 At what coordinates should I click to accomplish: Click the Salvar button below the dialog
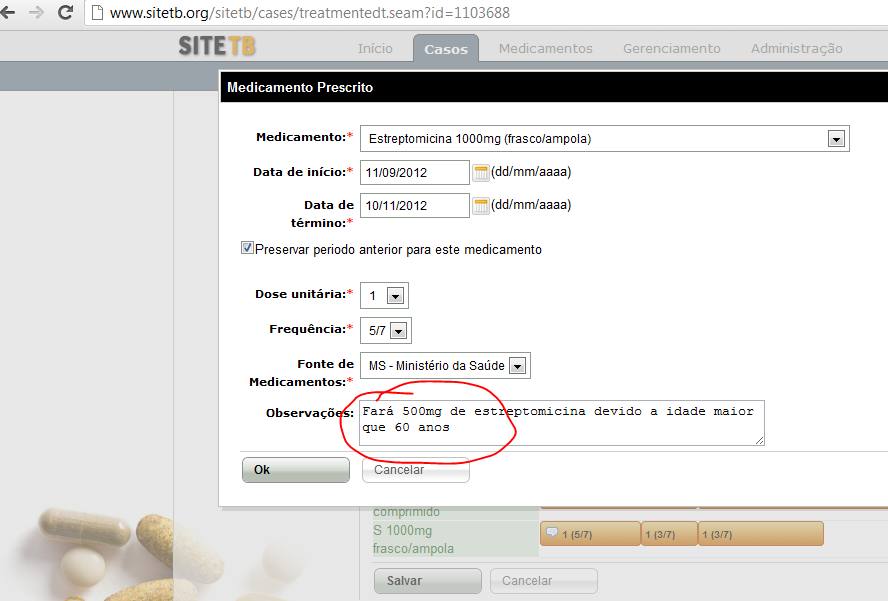(428, 581)
